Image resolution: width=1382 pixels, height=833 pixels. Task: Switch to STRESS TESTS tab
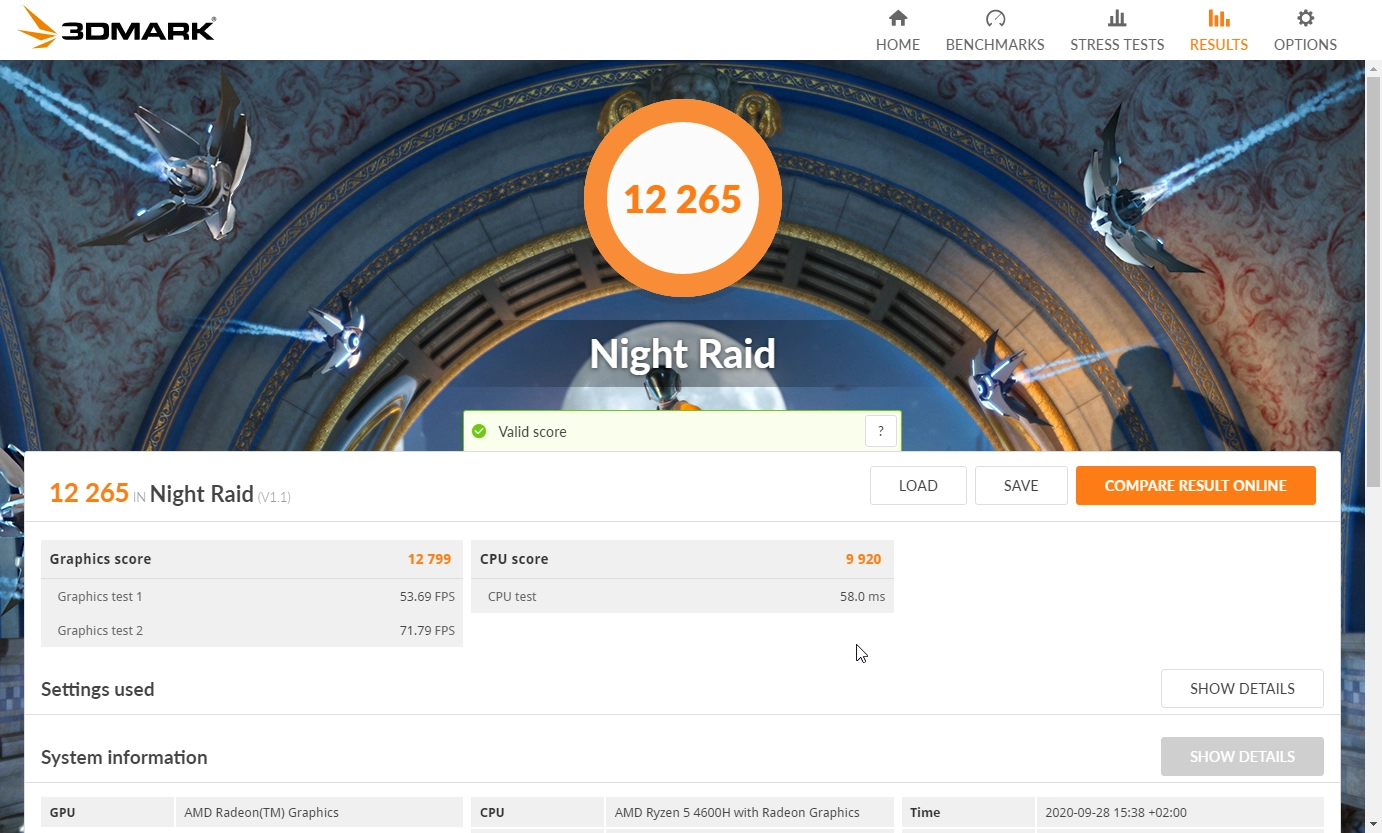1117,44
